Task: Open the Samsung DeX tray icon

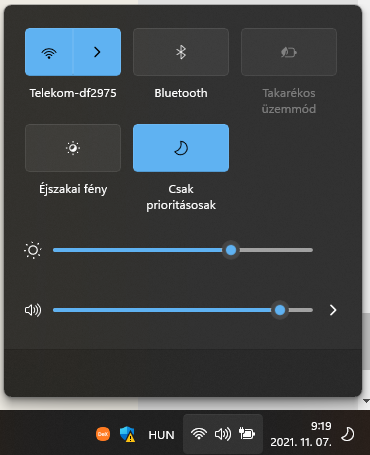Action: [103, 434]
